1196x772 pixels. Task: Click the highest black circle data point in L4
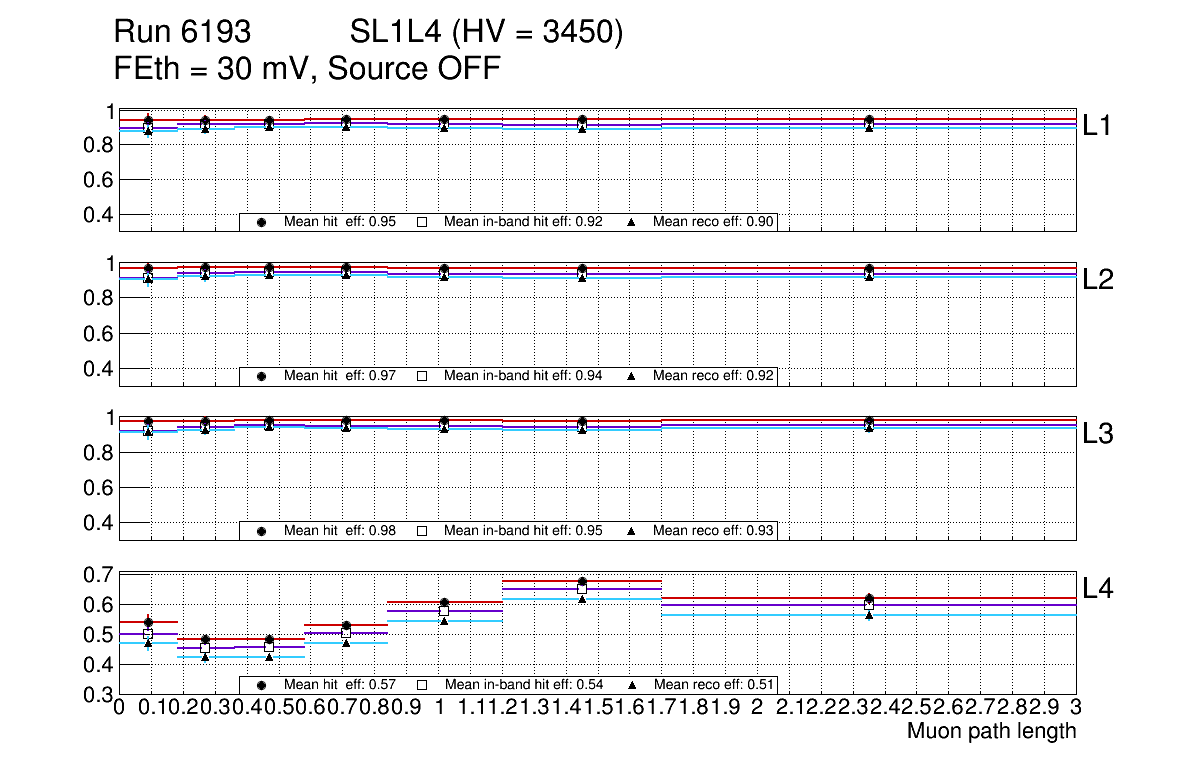(x=582, y=581)
